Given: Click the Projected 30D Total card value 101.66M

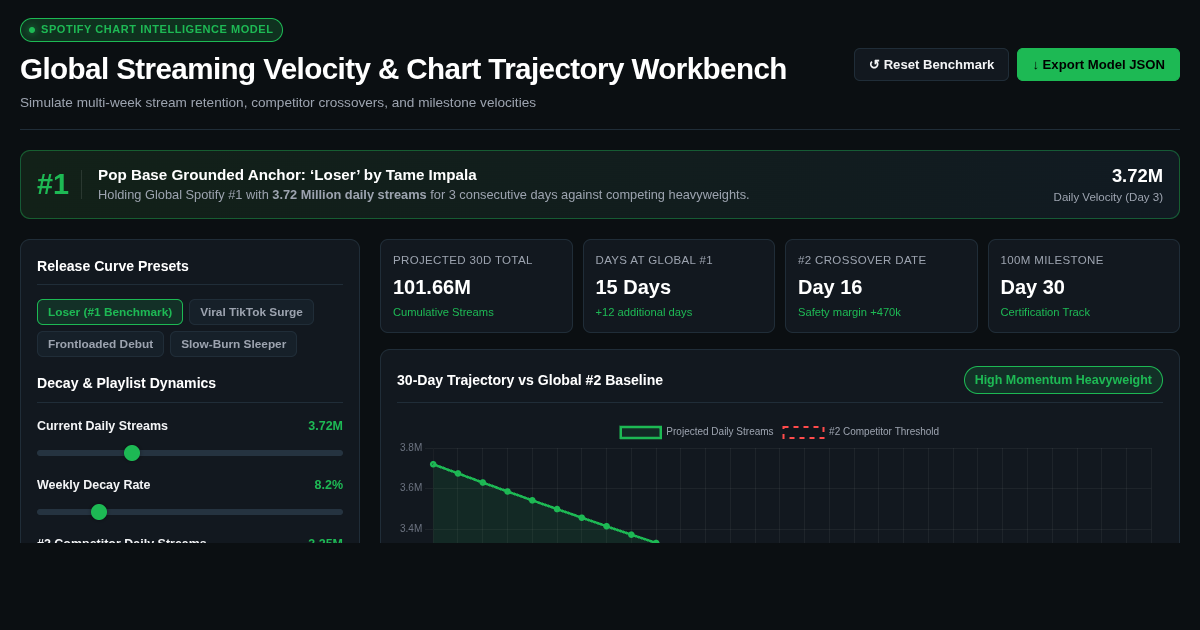Looking at the screenshot, I should click(432, 287).
